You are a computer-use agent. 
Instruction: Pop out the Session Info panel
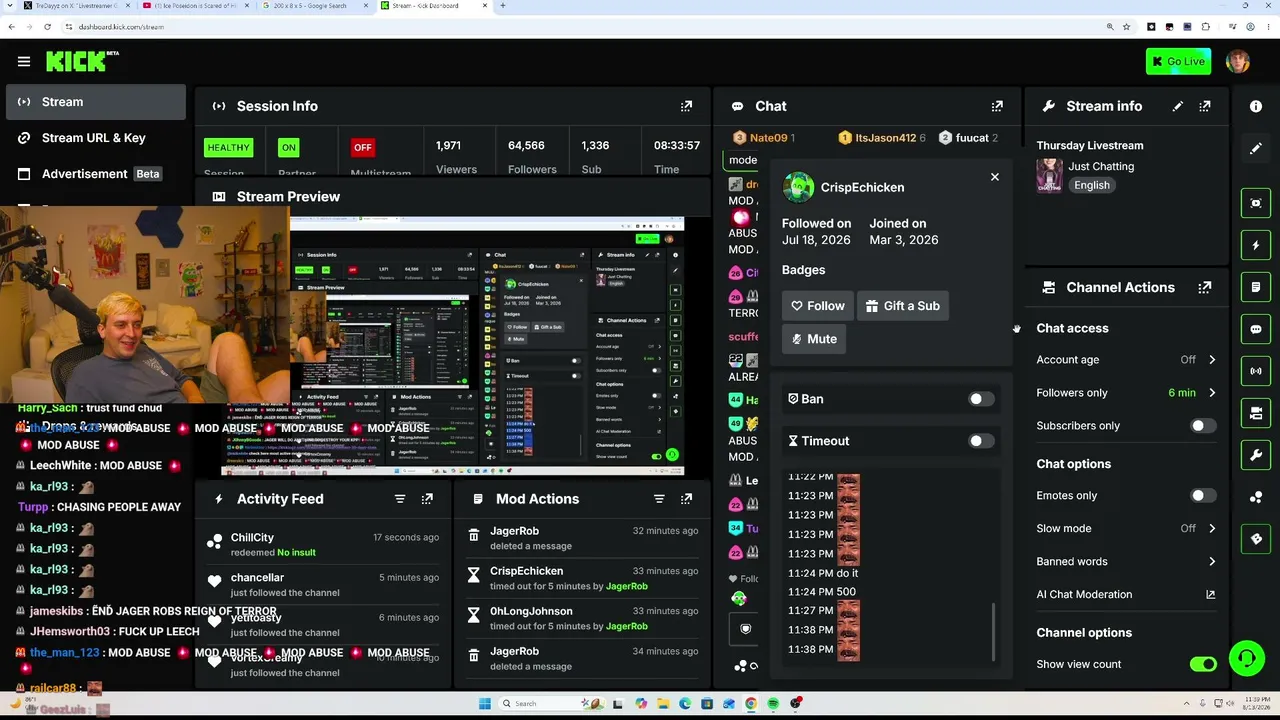pyautogui.click(x=686, y=106)
